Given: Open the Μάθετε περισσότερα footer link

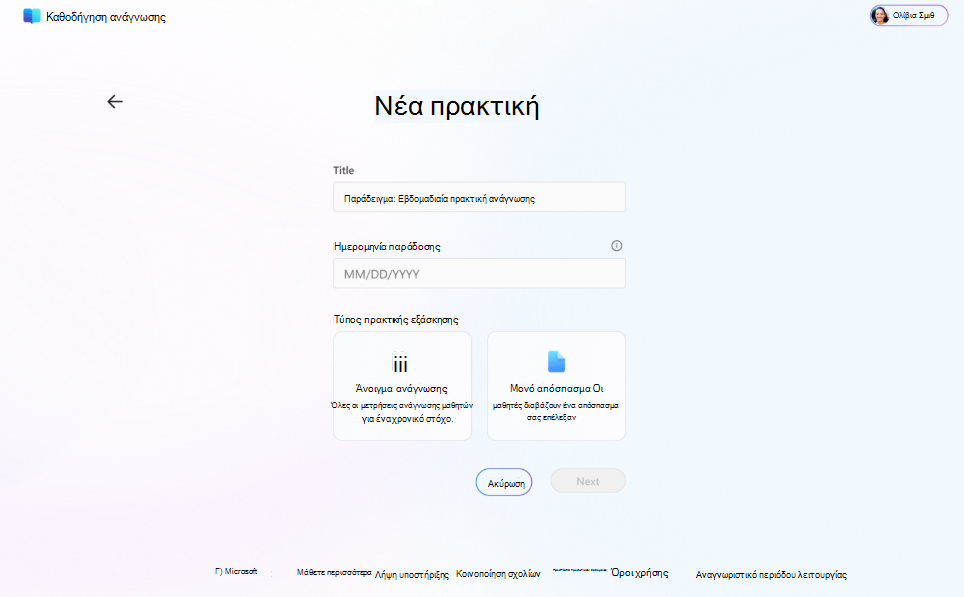Looking at the screenshot, I should click(x=334, y=572).
